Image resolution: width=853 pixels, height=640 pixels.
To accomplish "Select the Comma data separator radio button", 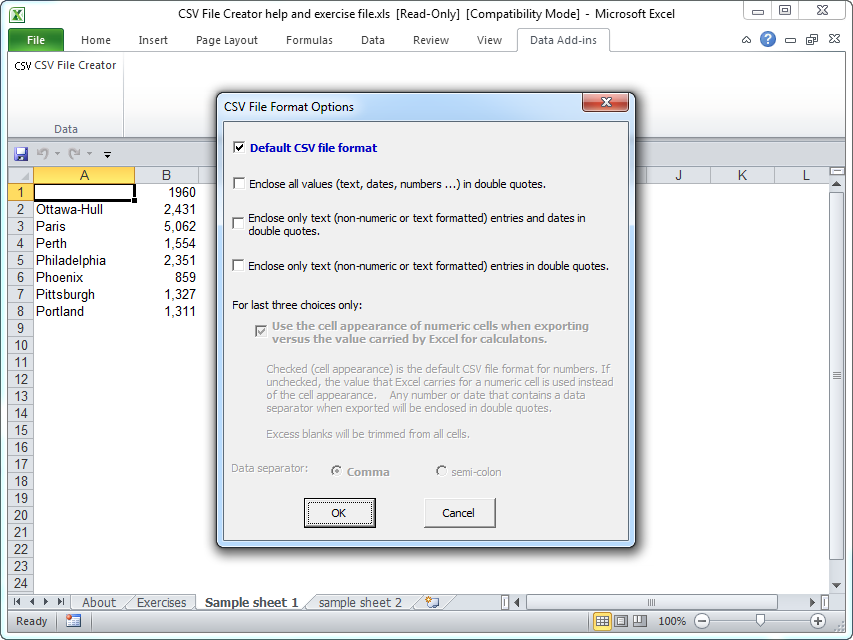I will point(337,471).
